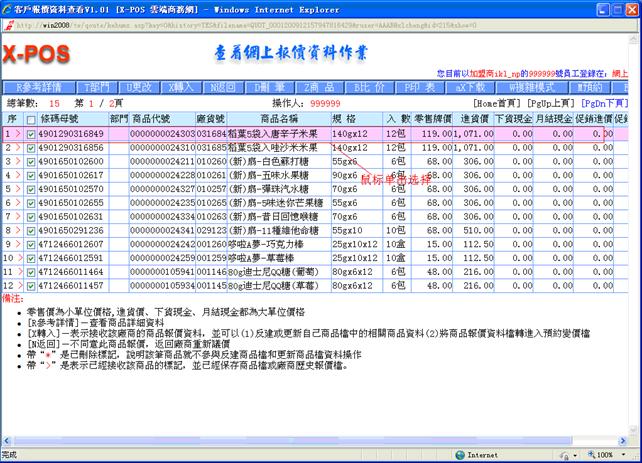
Task: Go to first page via Home首頁
Action: [493, 102]
